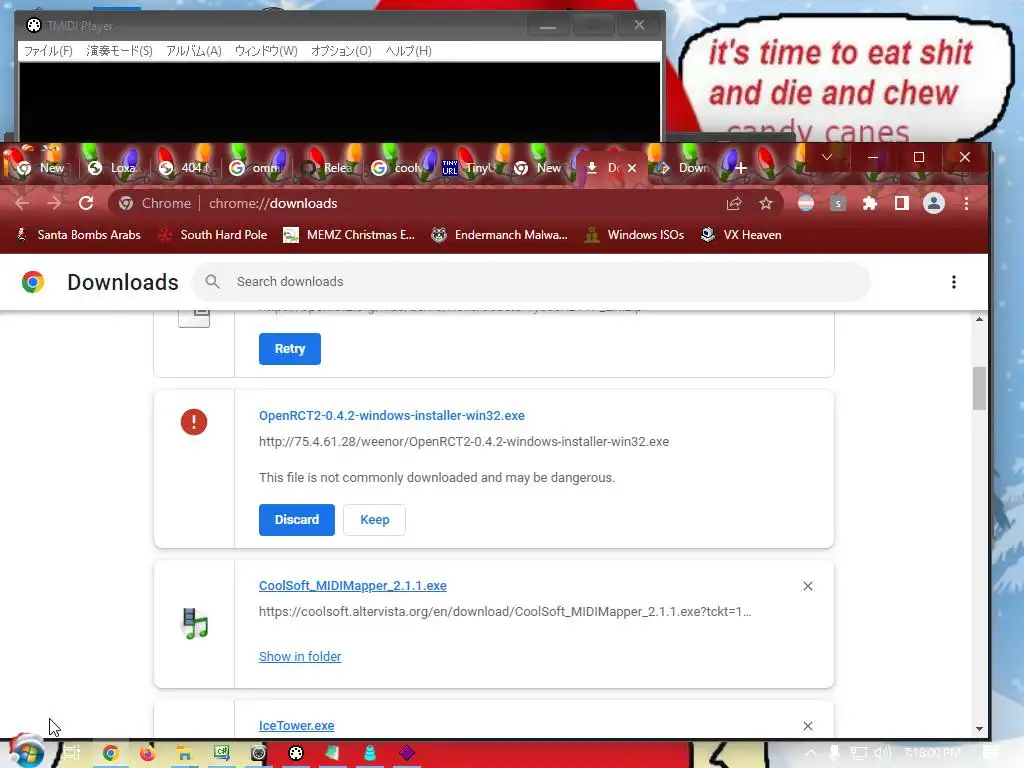This screenshot has height=768, width=1024.
Task: Open MEMZ Christmas E... bookmark
Action: pyautogui.click(x=349, y=235)
